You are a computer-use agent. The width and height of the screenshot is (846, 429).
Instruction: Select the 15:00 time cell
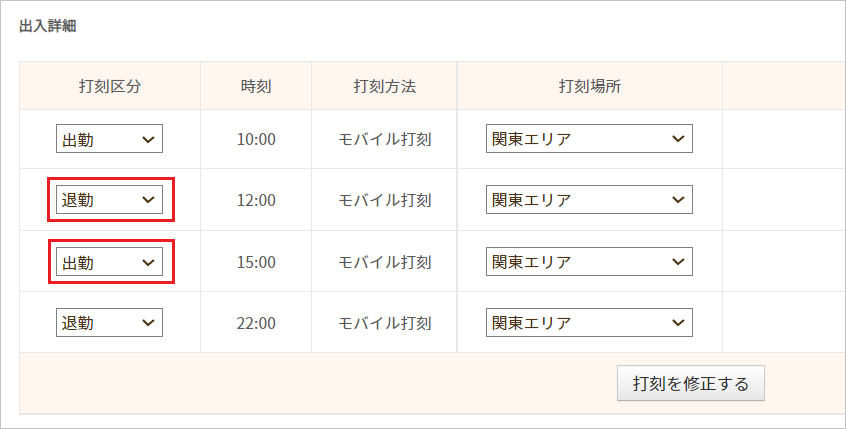[256, 262]
